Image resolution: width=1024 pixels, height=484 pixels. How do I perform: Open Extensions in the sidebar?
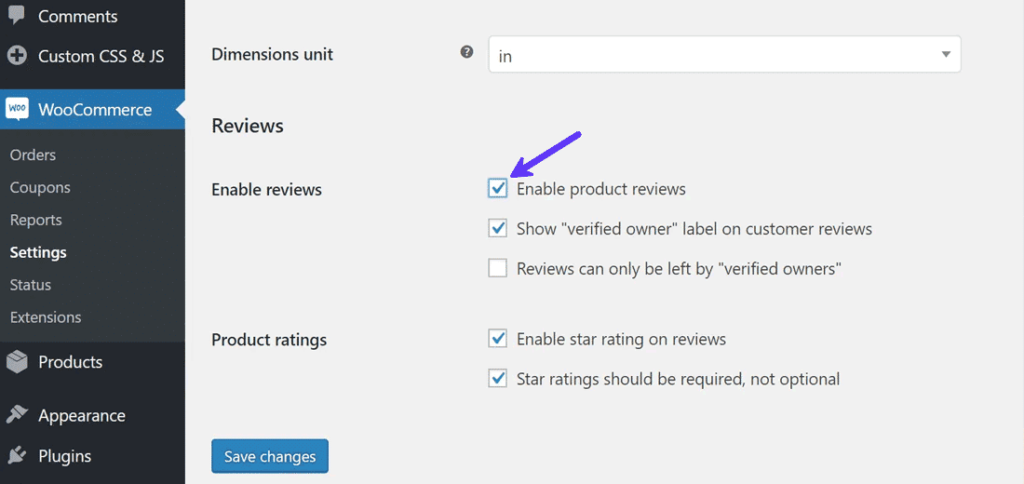point(45,317)
